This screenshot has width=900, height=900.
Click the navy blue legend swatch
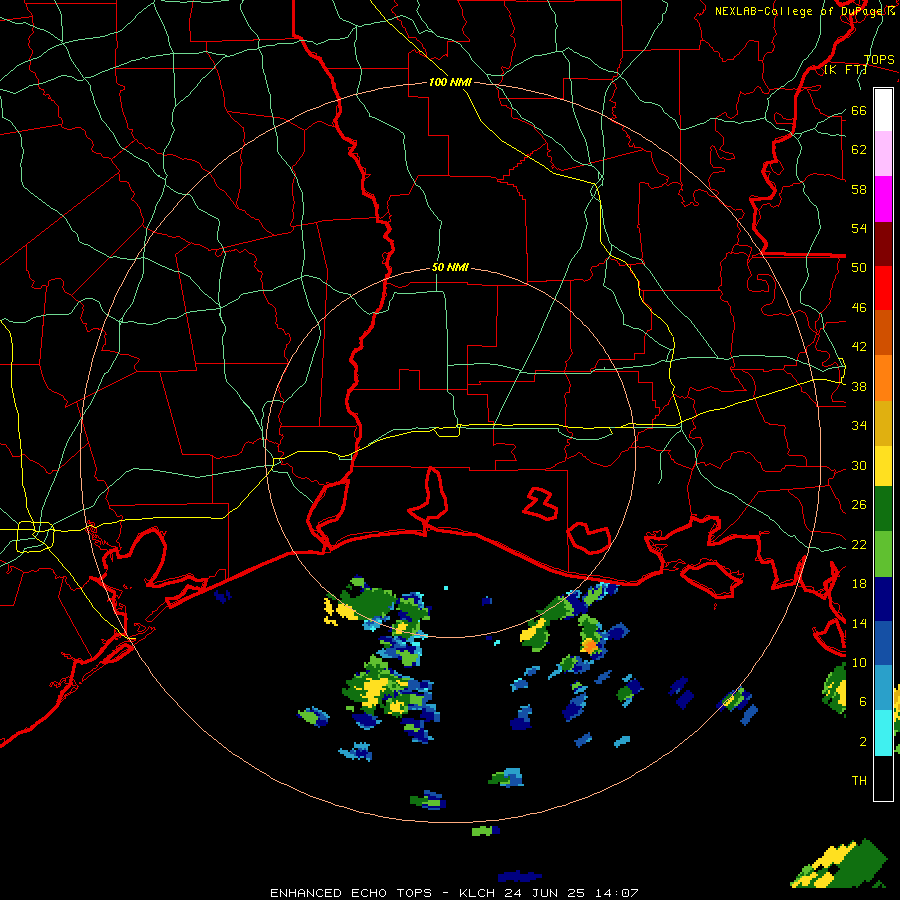tap(883, 599)
